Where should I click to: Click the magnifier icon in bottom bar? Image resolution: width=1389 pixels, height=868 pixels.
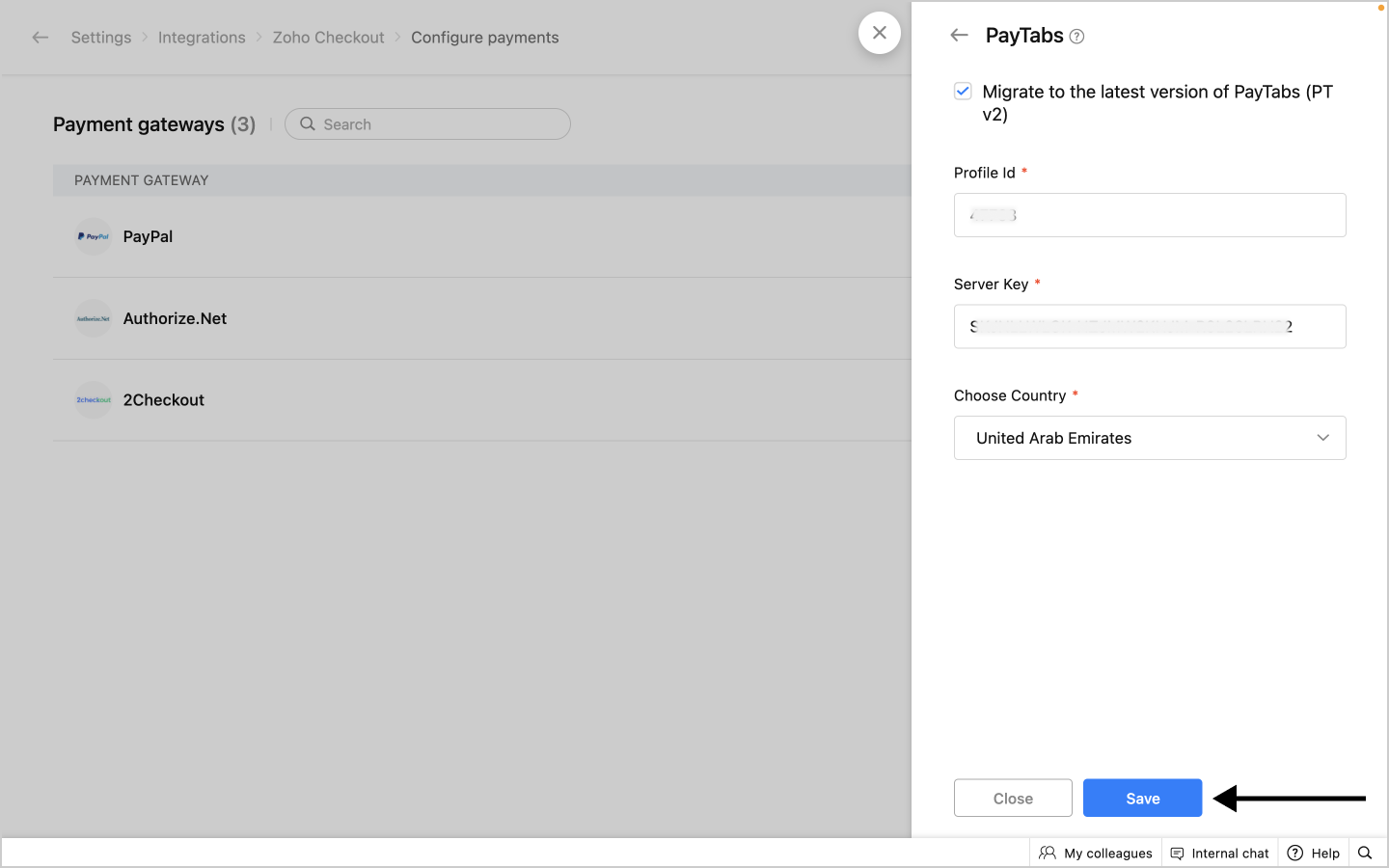(x=1365, y=853)
